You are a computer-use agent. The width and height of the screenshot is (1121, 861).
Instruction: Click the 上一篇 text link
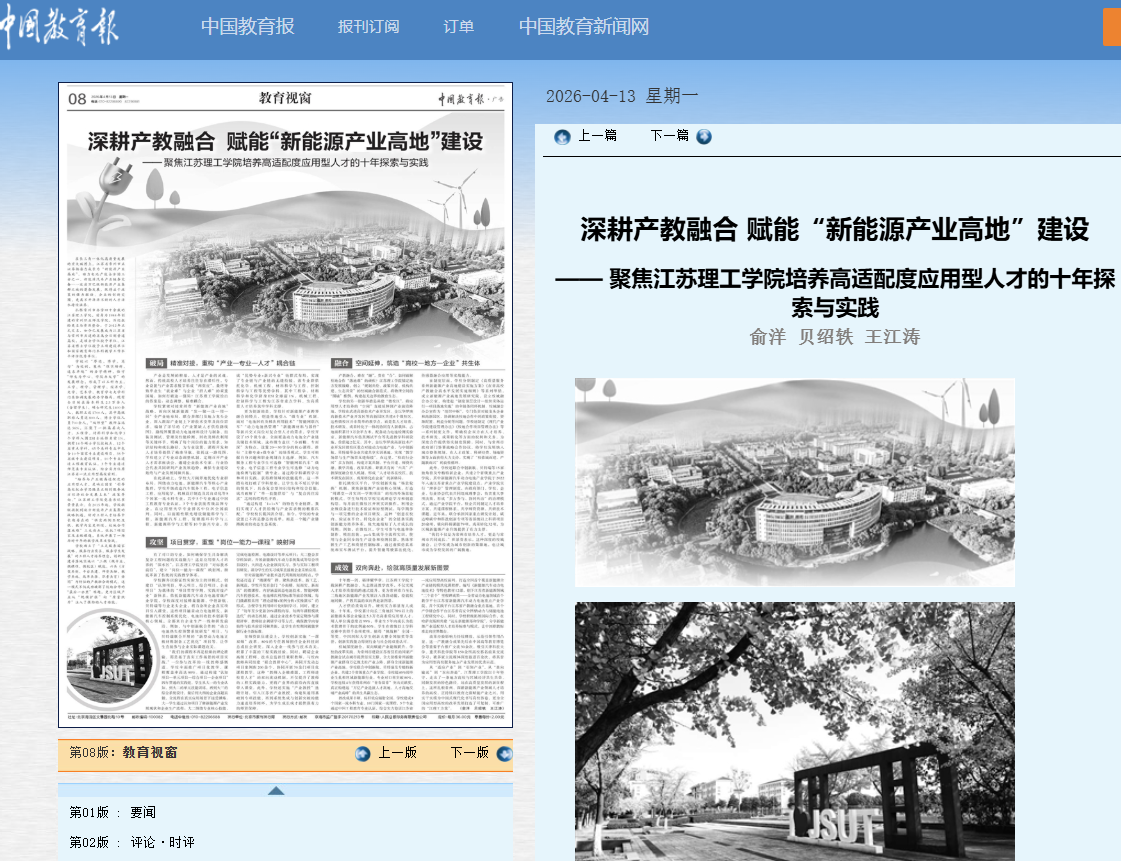(598, 136)
